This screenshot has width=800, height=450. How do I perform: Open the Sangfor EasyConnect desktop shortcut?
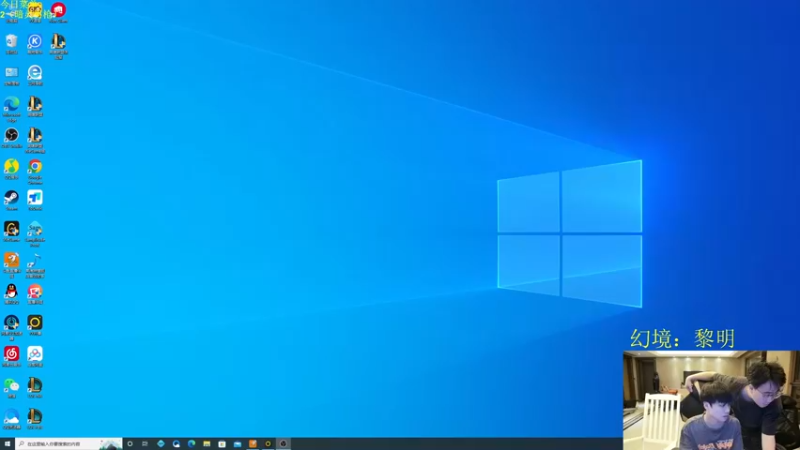35,234
